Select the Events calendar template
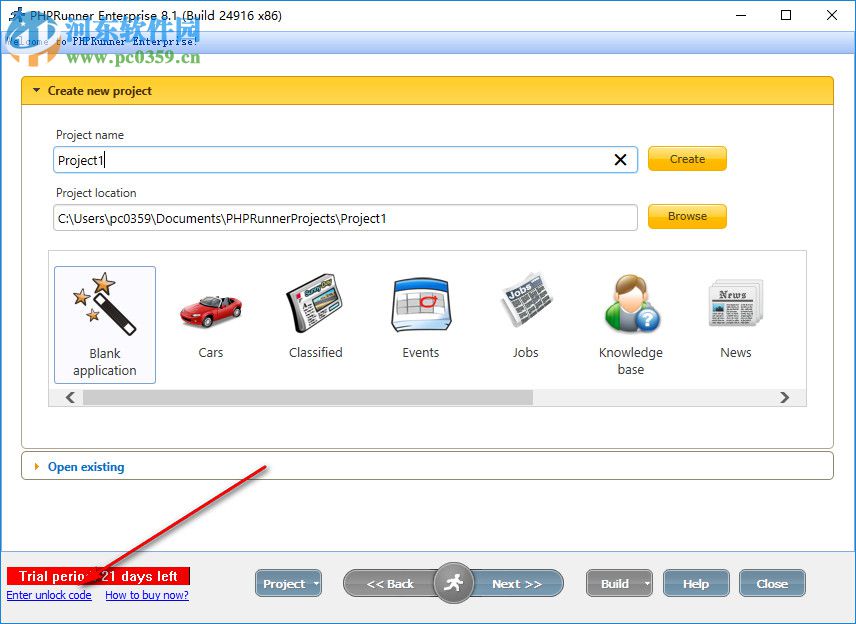The image size is (856, 624). tap(420, 310)
